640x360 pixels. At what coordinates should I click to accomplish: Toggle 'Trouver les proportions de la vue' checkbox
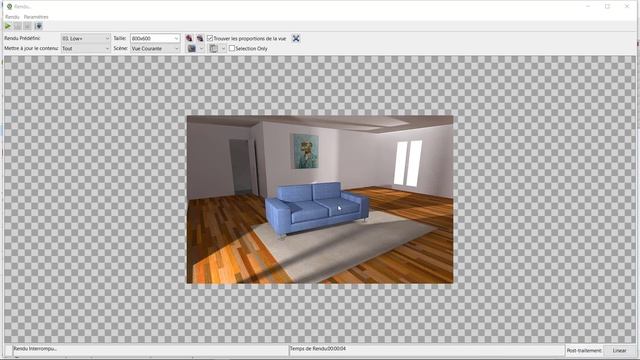pos(210,38)
